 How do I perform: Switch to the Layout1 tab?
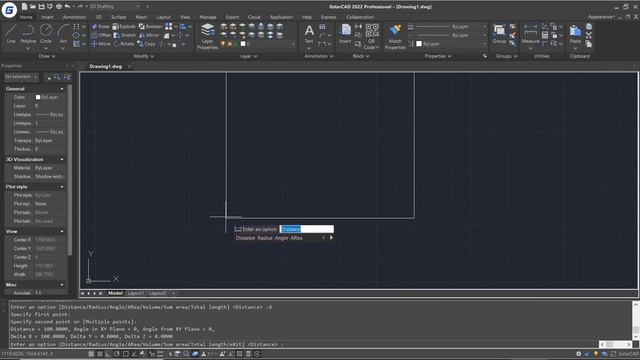coord(135,293)
